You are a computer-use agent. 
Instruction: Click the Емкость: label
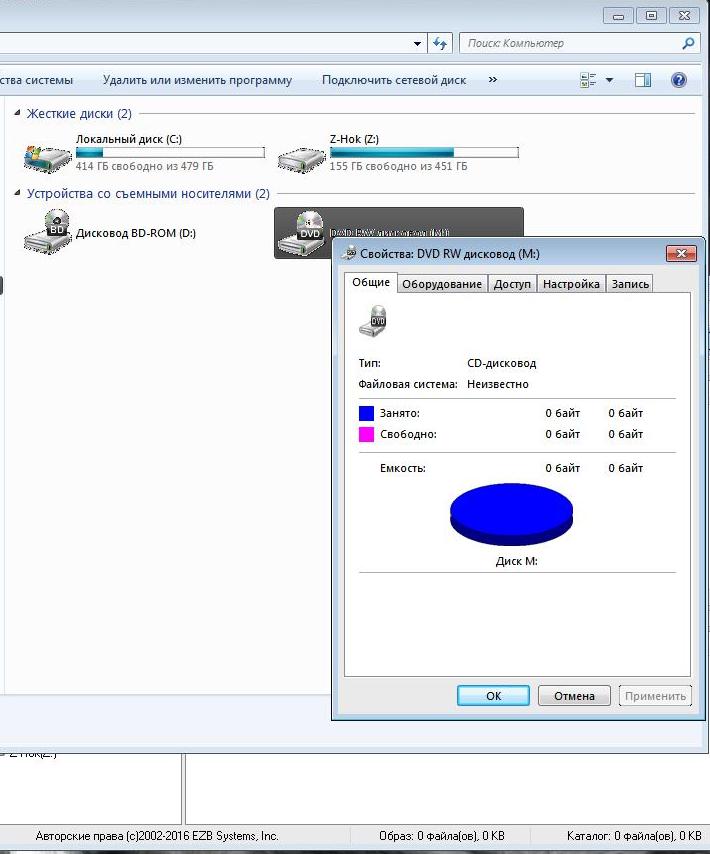402,468
